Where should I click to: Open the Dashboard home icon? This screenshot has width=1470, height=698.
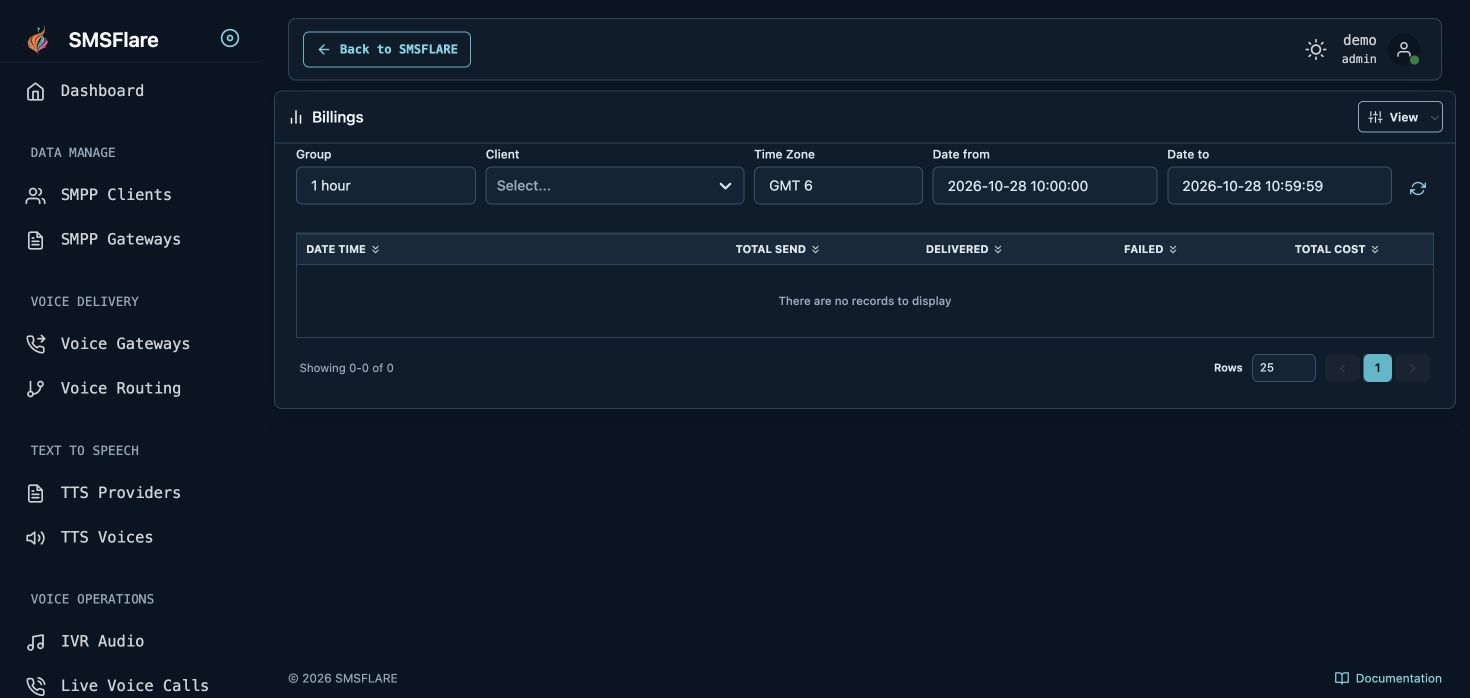tap(36, 92)
